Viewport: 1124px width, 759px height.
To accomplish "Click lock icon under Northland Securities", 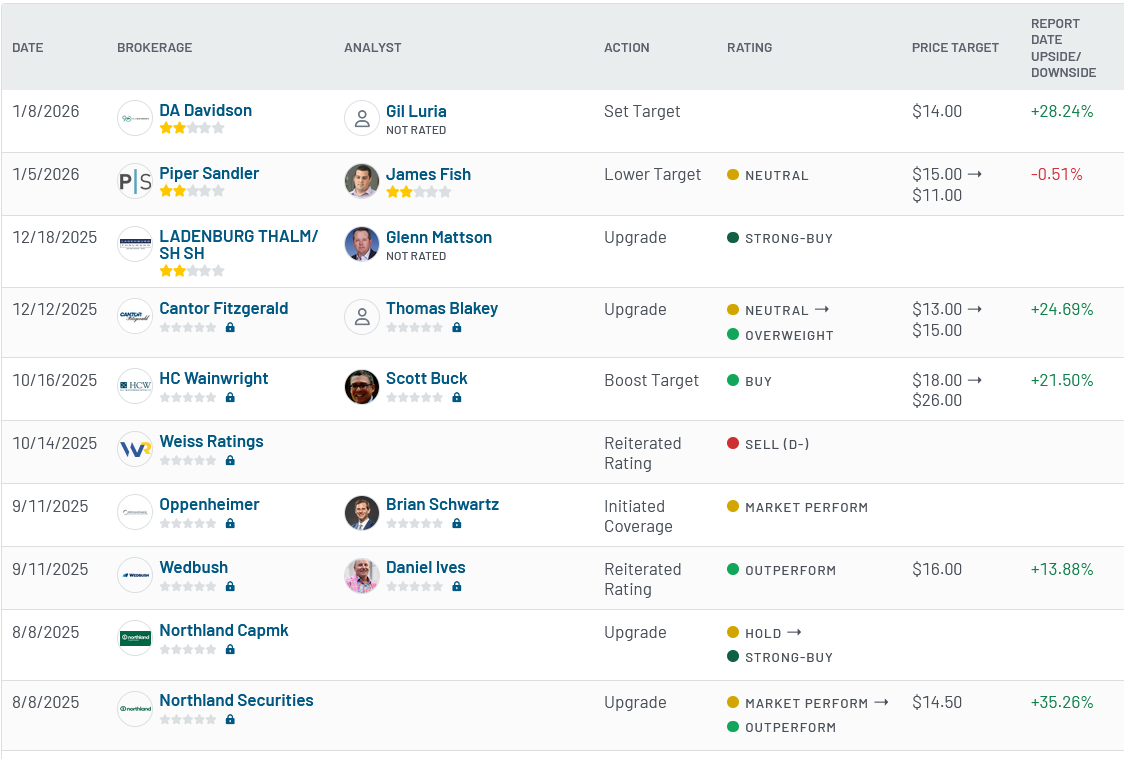I will [x=230, y=720].
